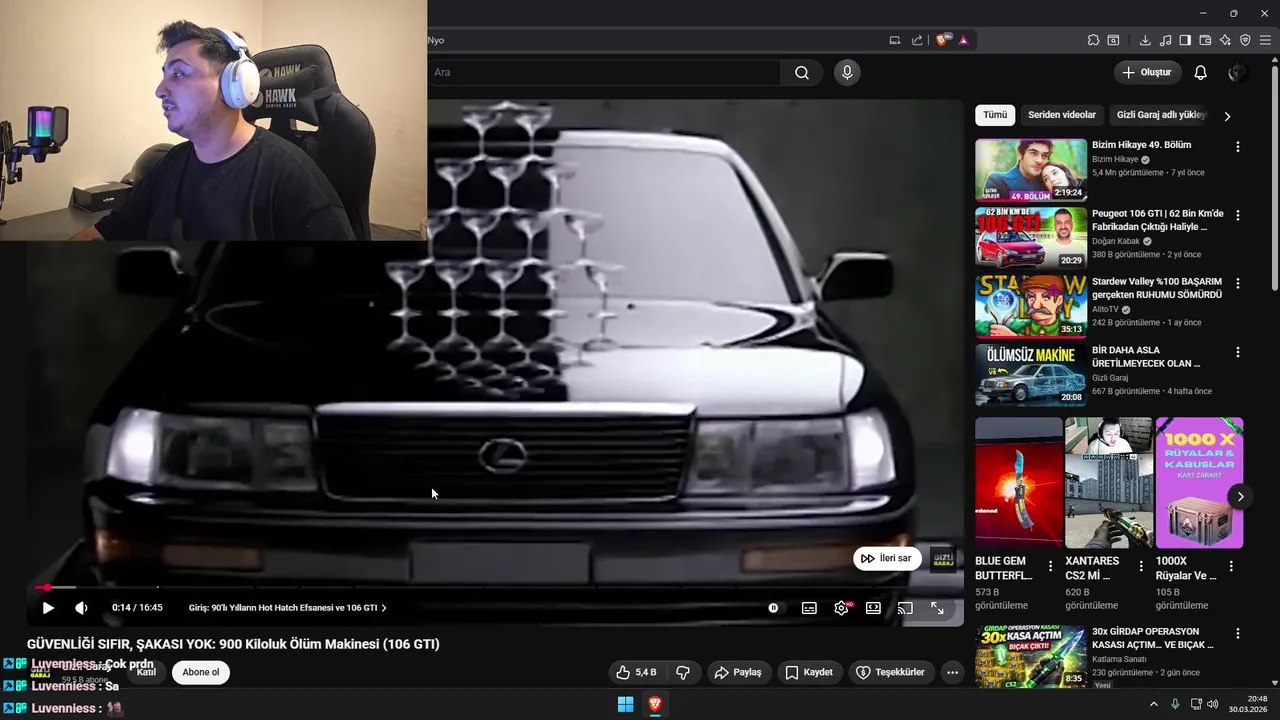Click the Brave VPN shield icon
This screenshot has height=720, width=1280.
(x=1245, y=40)
